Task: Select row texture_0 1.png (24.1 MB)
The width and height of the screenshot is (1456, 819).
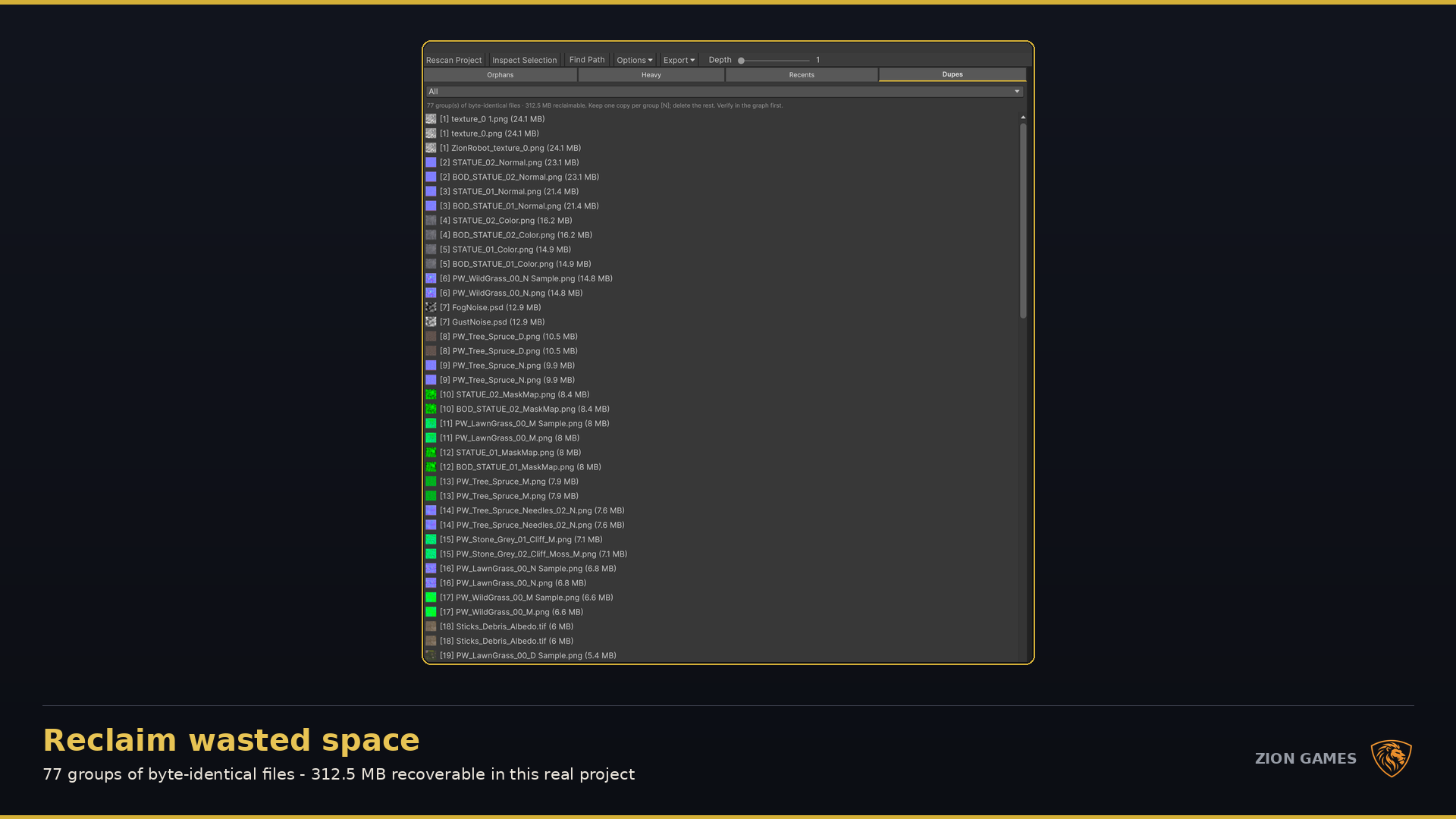Action: [x=720, y=119]
